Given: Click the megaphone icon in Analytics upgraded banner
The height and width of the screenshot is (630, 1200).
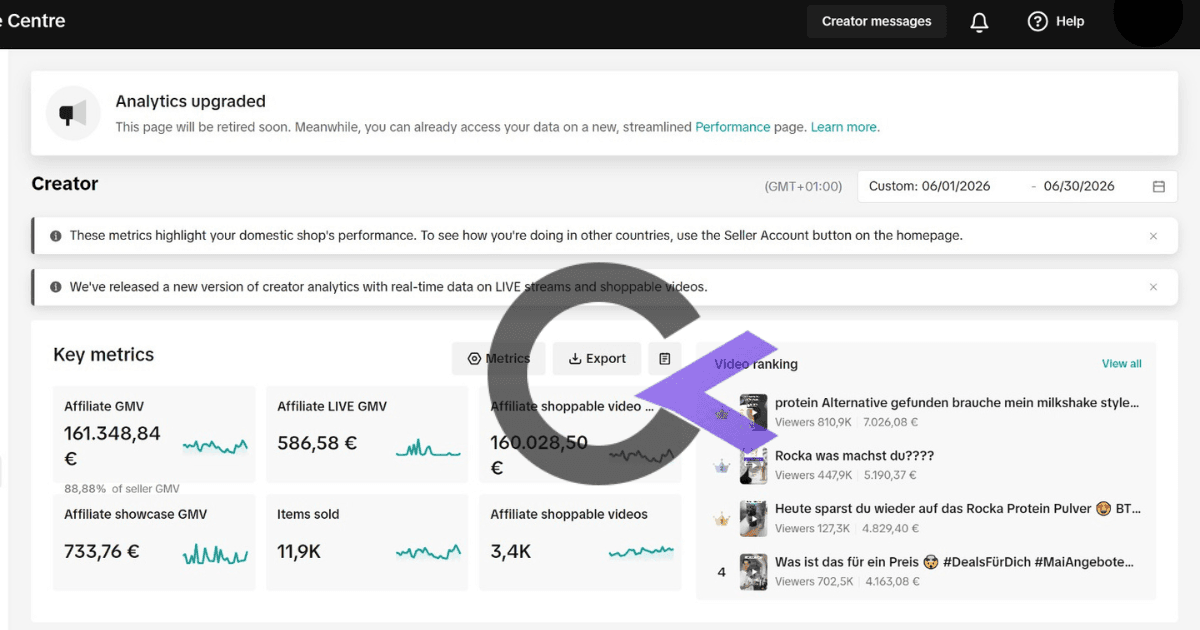Looking at the screenshot, I should [73, 114].
